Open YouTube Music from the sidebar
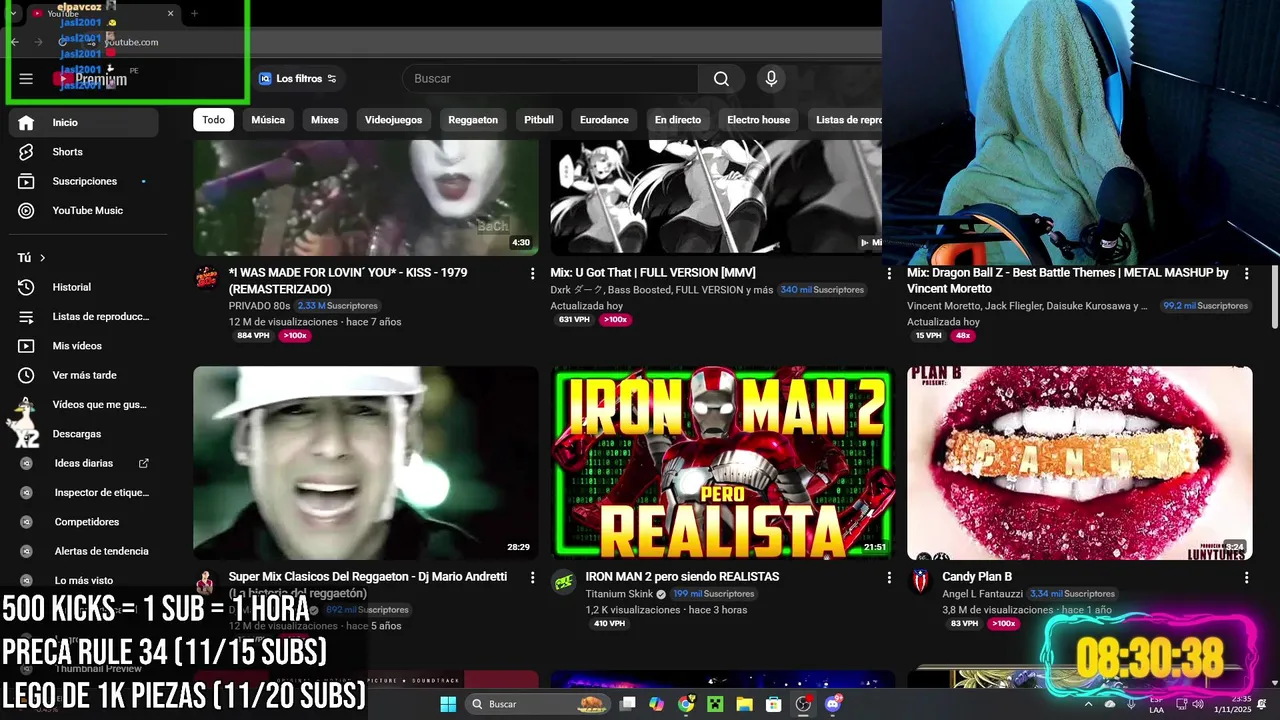The image size is (1280, 720). tap(84, 211)
